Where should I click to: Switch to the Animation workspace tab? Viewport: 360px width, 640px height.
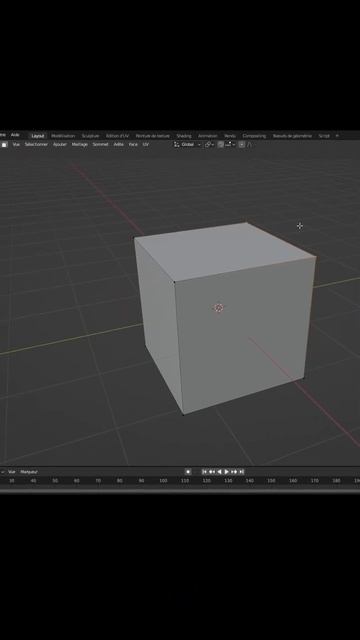[x=208, y=136]
